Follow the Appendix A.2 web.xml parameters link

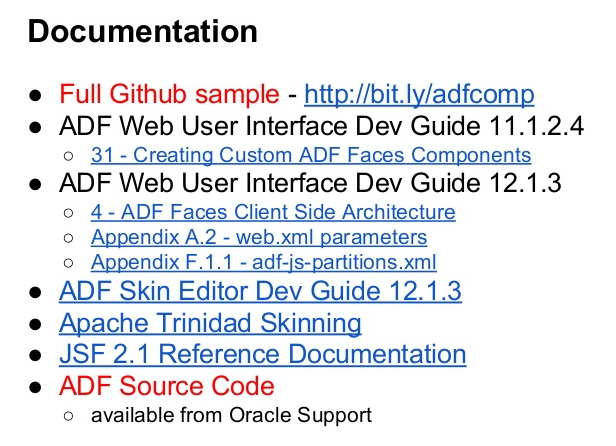pos(258,238)
